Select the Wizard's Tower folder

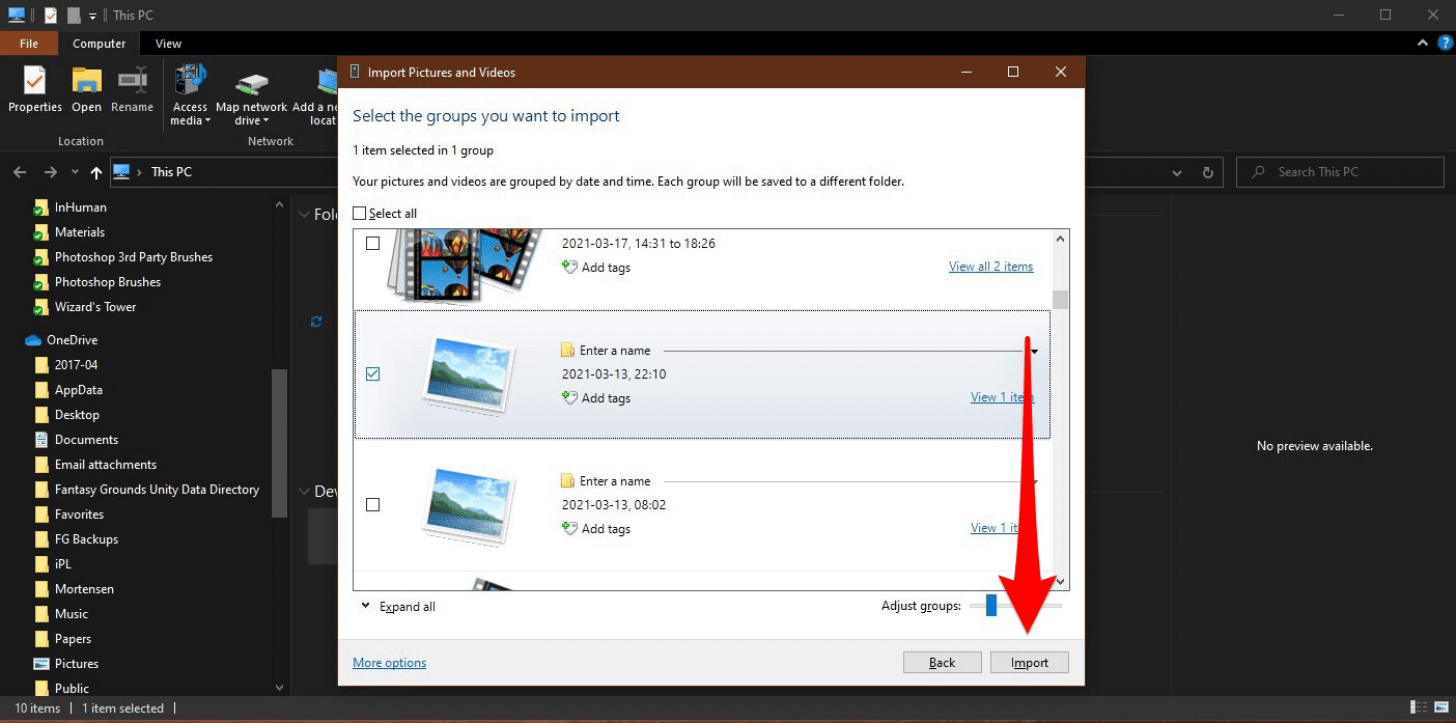click(95, 307)
